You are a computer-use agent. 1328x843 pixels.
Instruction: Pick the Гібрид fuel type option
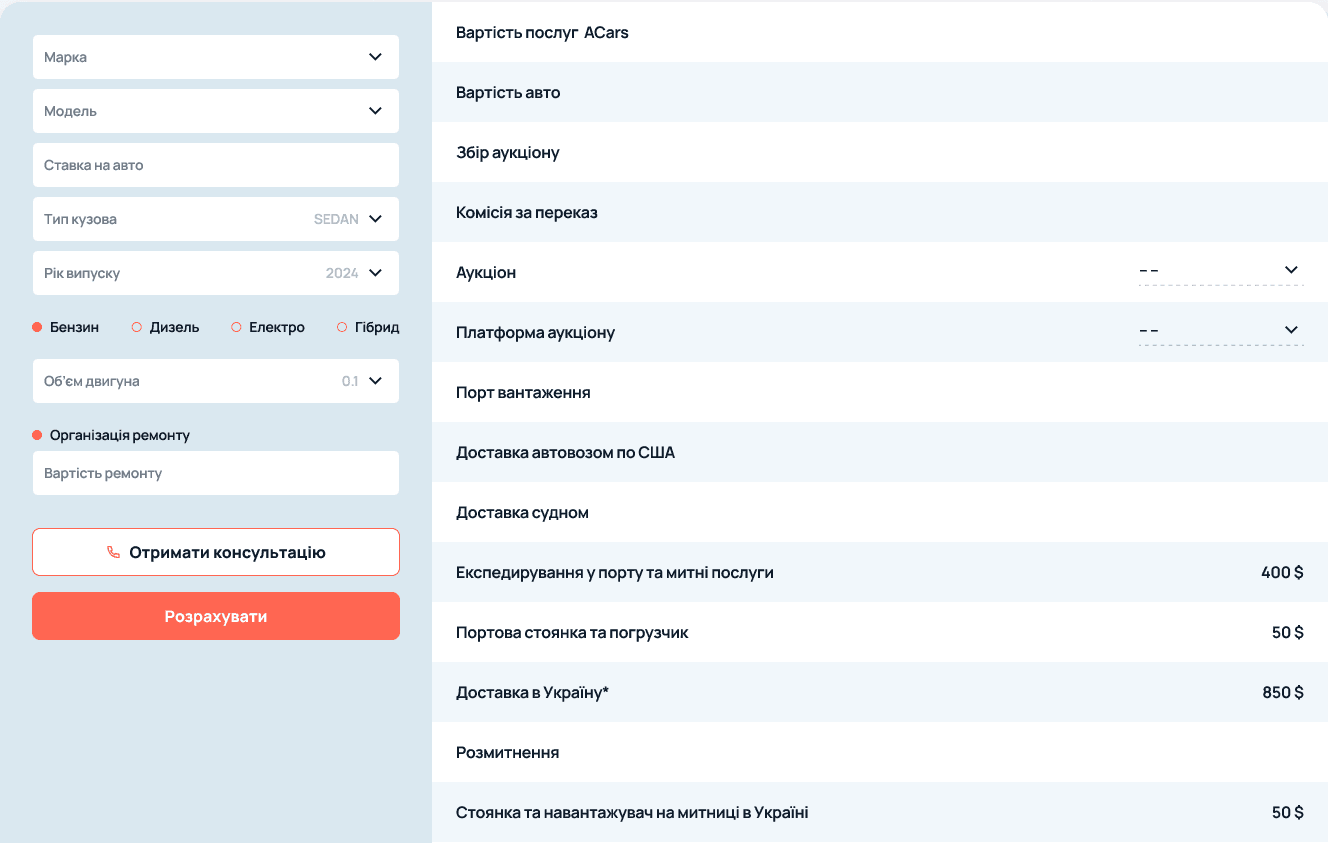[342, 327]
